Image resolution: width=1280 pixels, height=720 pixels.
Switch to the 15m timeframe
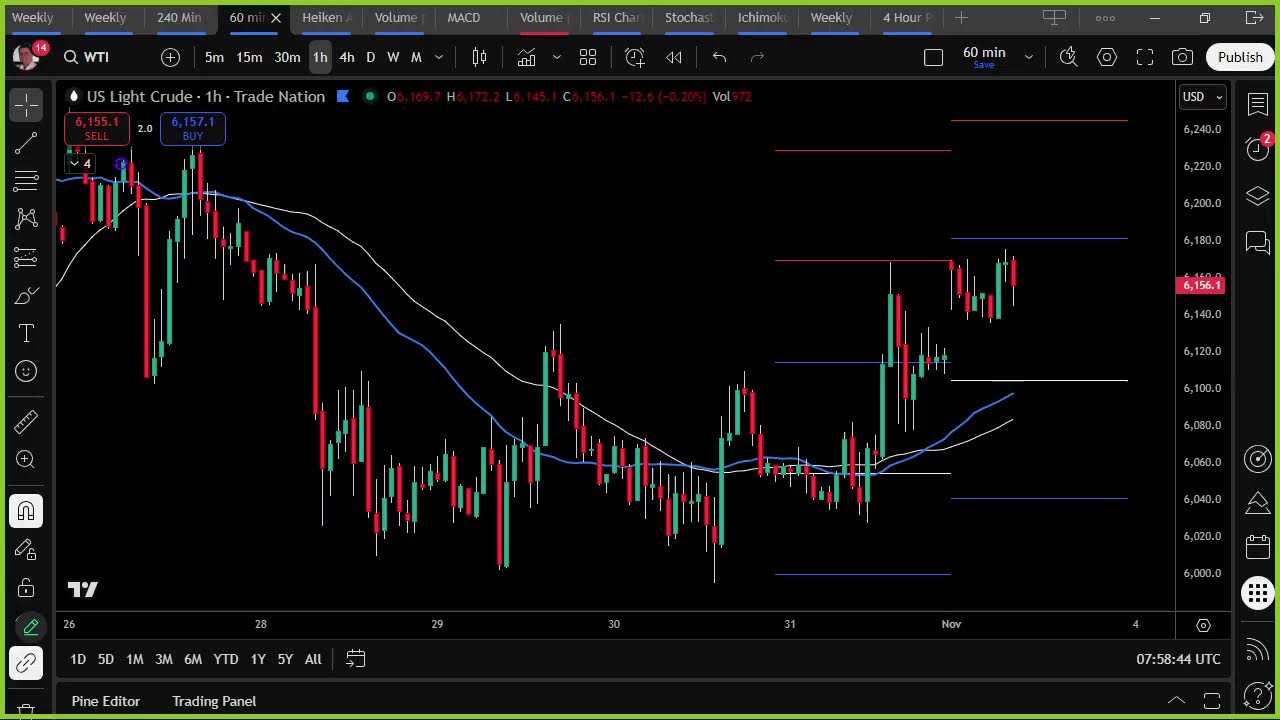249,57
